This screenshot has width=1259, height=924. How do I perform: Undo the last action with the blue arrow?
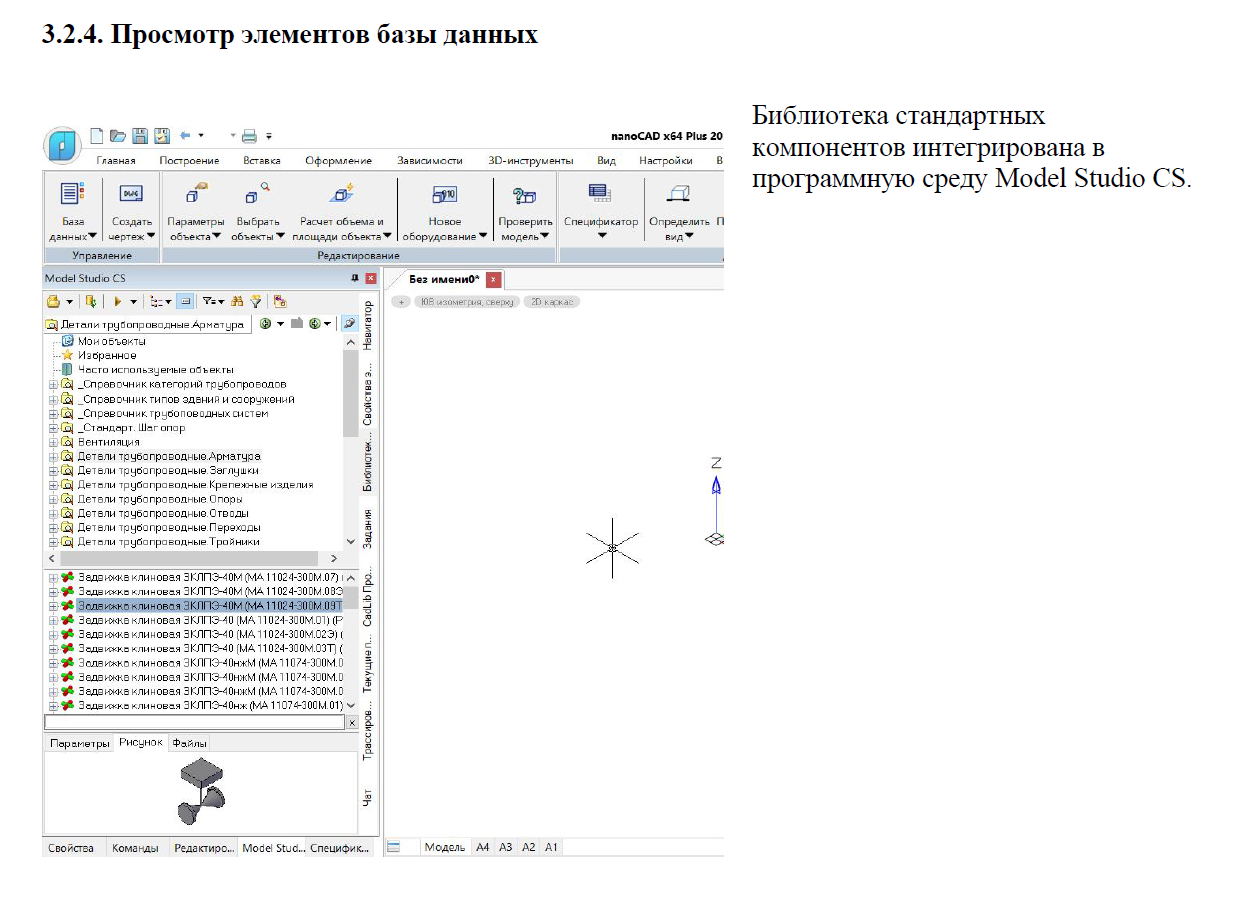185,136
